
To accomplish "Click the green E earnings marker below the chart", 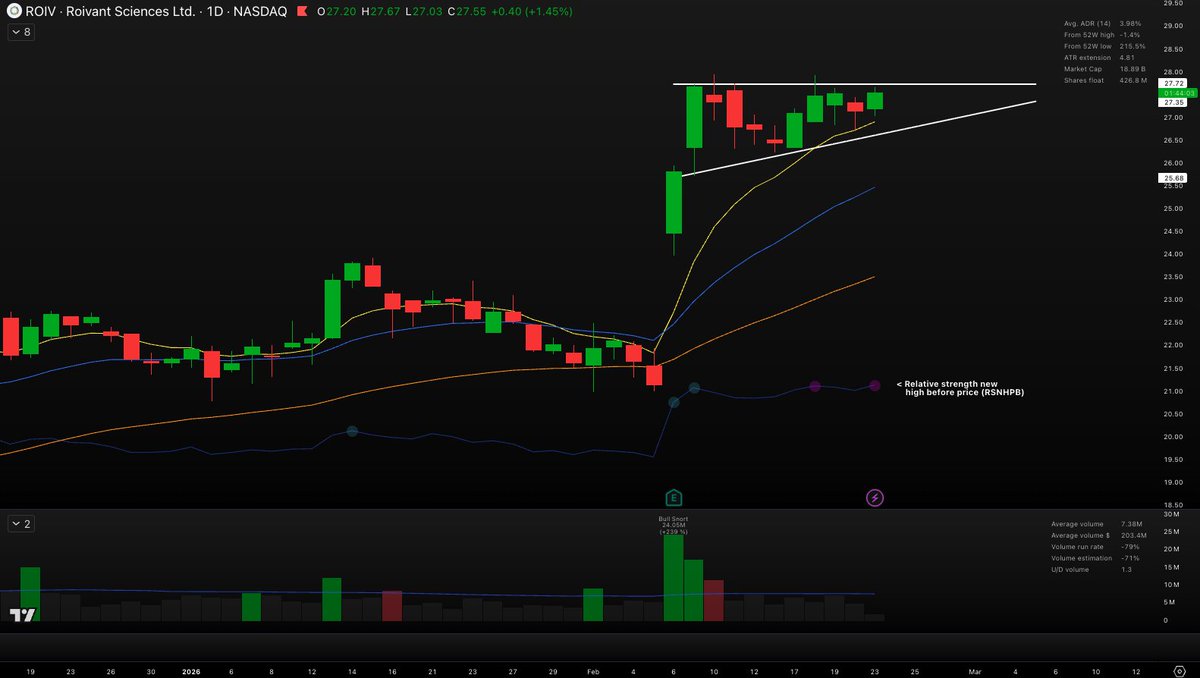I will click(674, 495).
